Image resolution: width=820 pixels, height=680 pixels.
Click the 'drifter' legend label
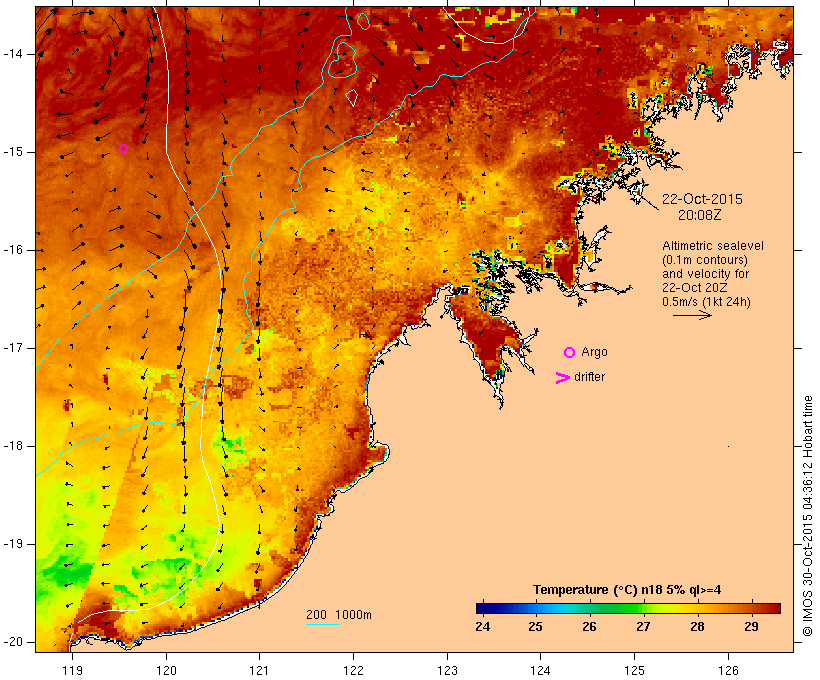(589, 377)
